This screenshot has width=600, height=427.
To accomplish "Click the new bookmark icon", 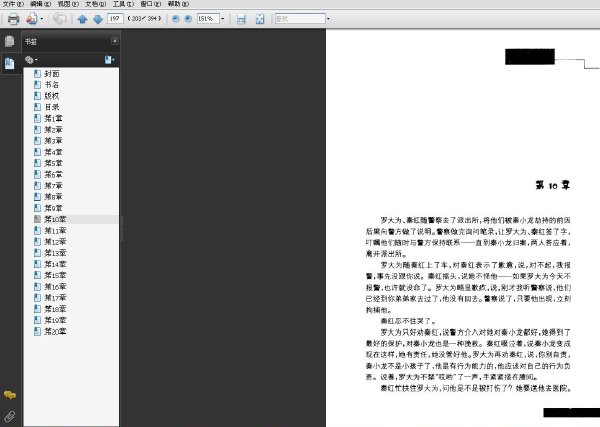I will 109,60.
